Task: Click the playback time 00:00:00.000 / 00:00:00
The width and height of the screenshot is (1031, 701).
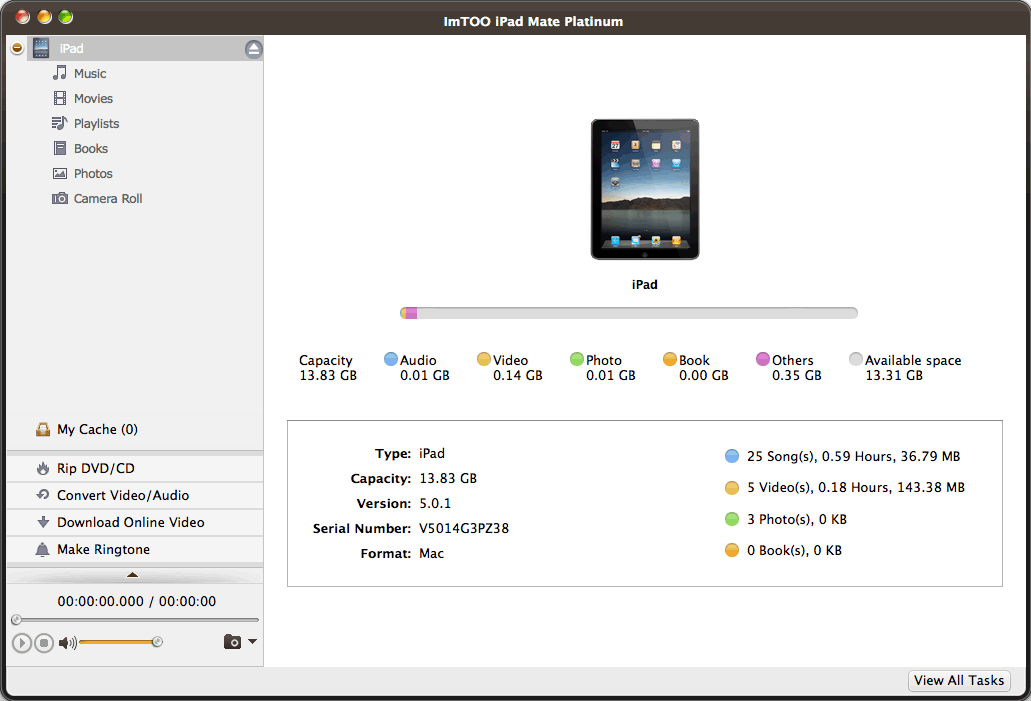Action: coord(137,602)
